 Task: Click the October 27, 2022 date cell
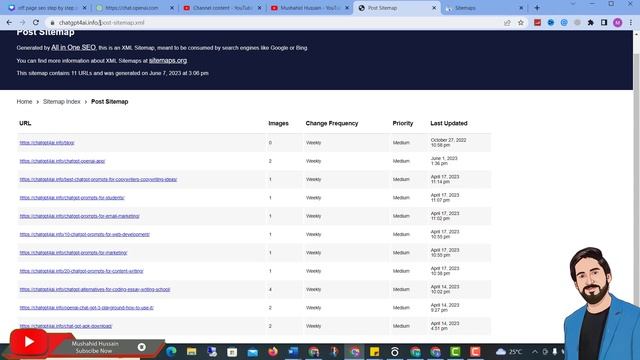[449, 142]
